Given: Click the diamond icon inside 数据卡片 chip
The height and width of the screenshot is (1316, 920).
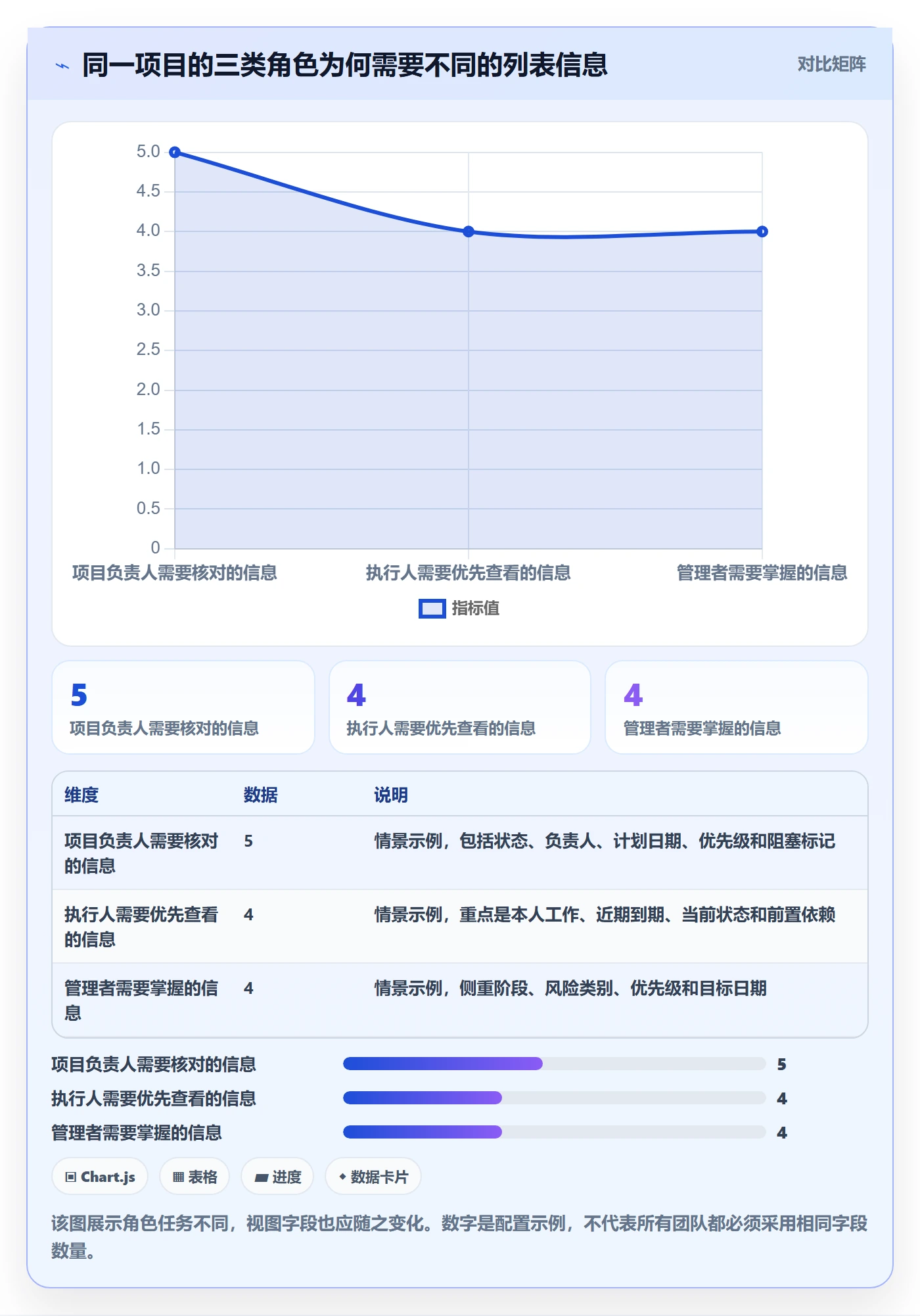Looking at the screenshot, I should coord(342,1177).
